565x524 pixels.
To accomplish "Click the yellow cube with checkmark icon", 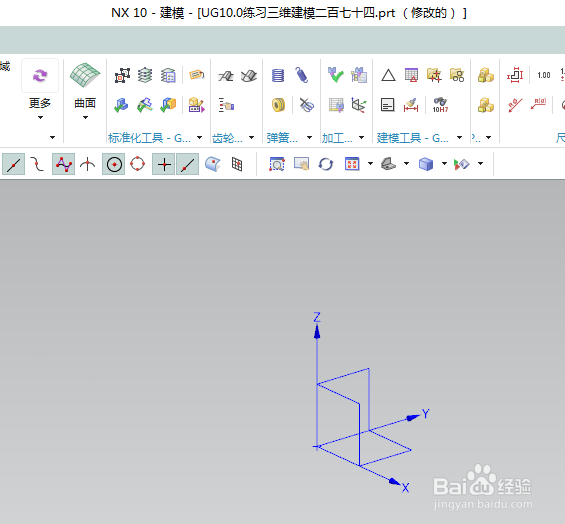I will pyautogui.click(x=168, y=105).
